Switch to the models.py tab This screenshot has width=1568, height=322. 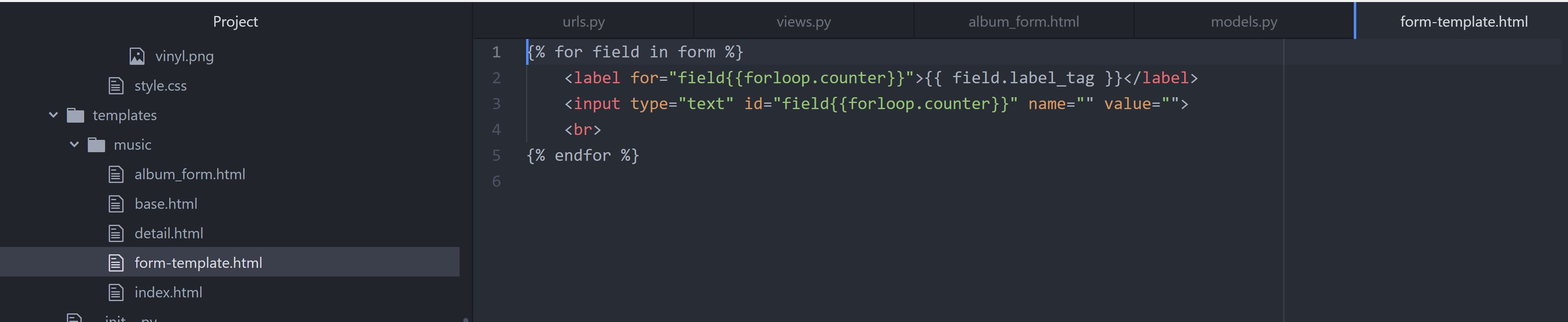[x=1243, y=22]
